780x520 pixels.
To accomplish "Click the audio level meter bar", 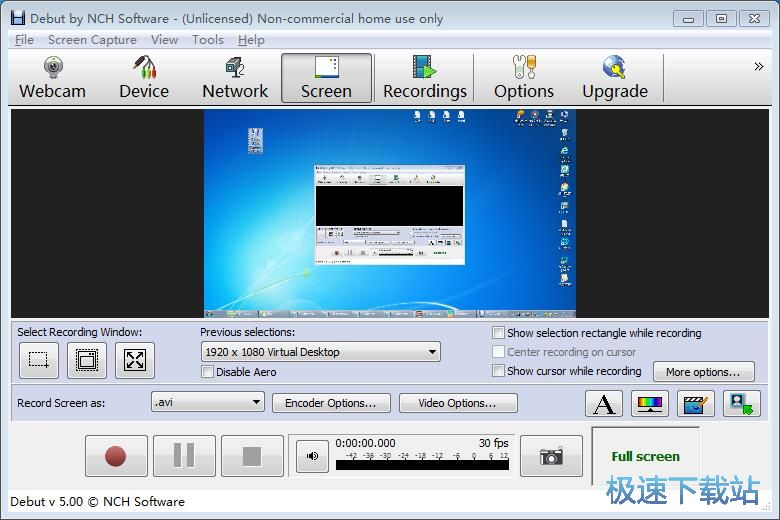I will (422, 465).
